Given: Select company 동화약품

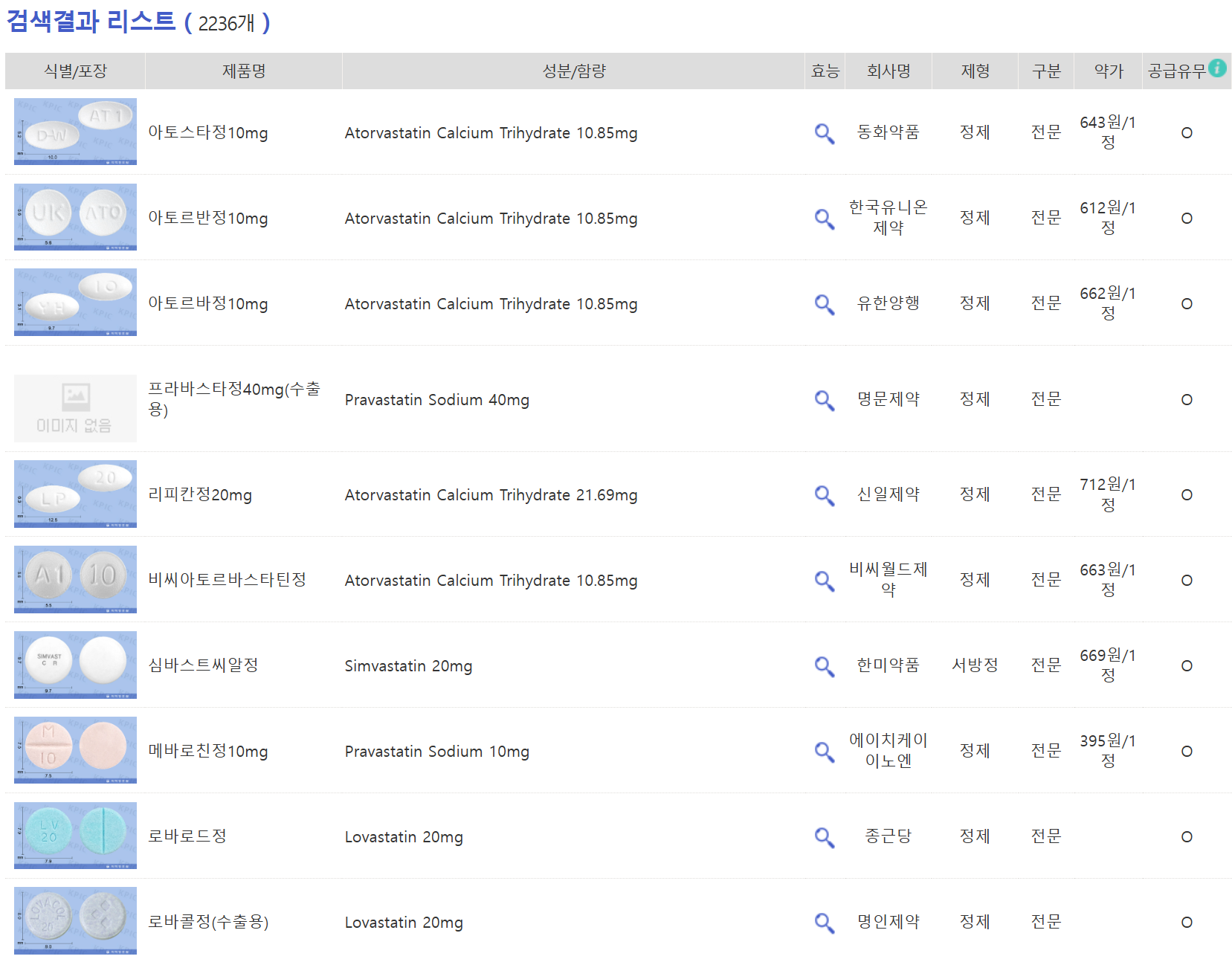Looking at the screenshot, I should coord(888,132).
